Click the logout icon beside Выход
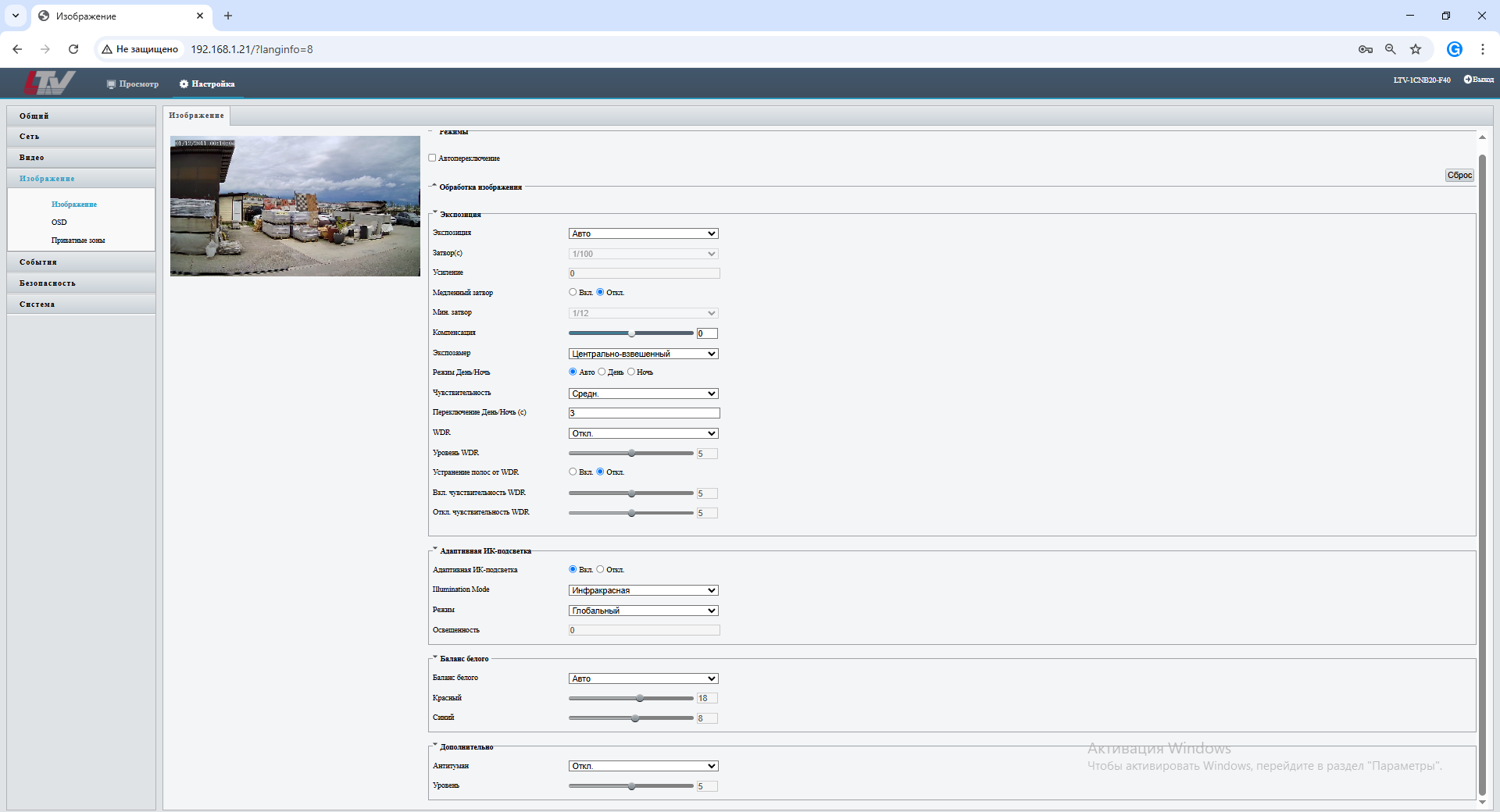 pyautogui.click(x=1467, y=80)
